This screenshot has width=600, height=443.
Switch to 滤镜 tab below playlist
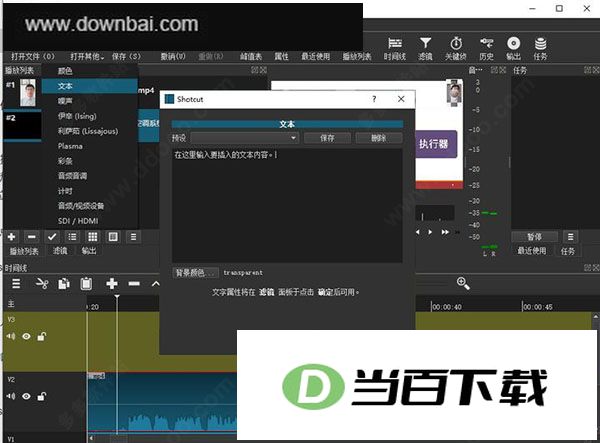[60, 251]
